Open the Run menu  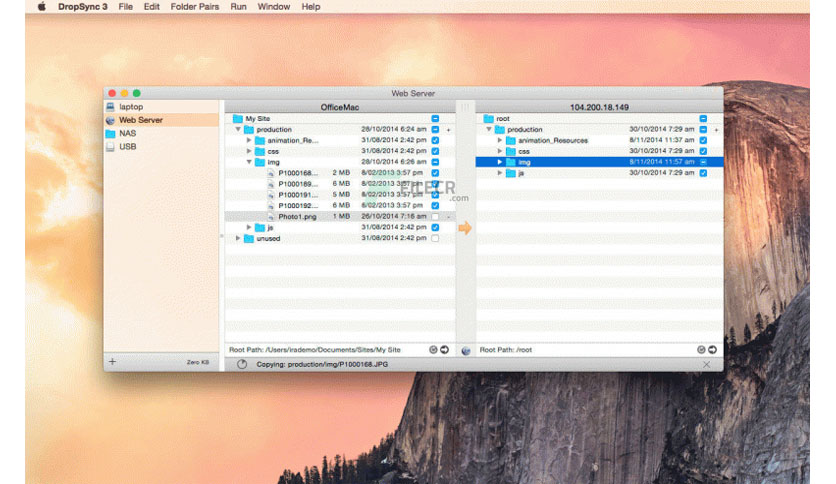point(238,6)
